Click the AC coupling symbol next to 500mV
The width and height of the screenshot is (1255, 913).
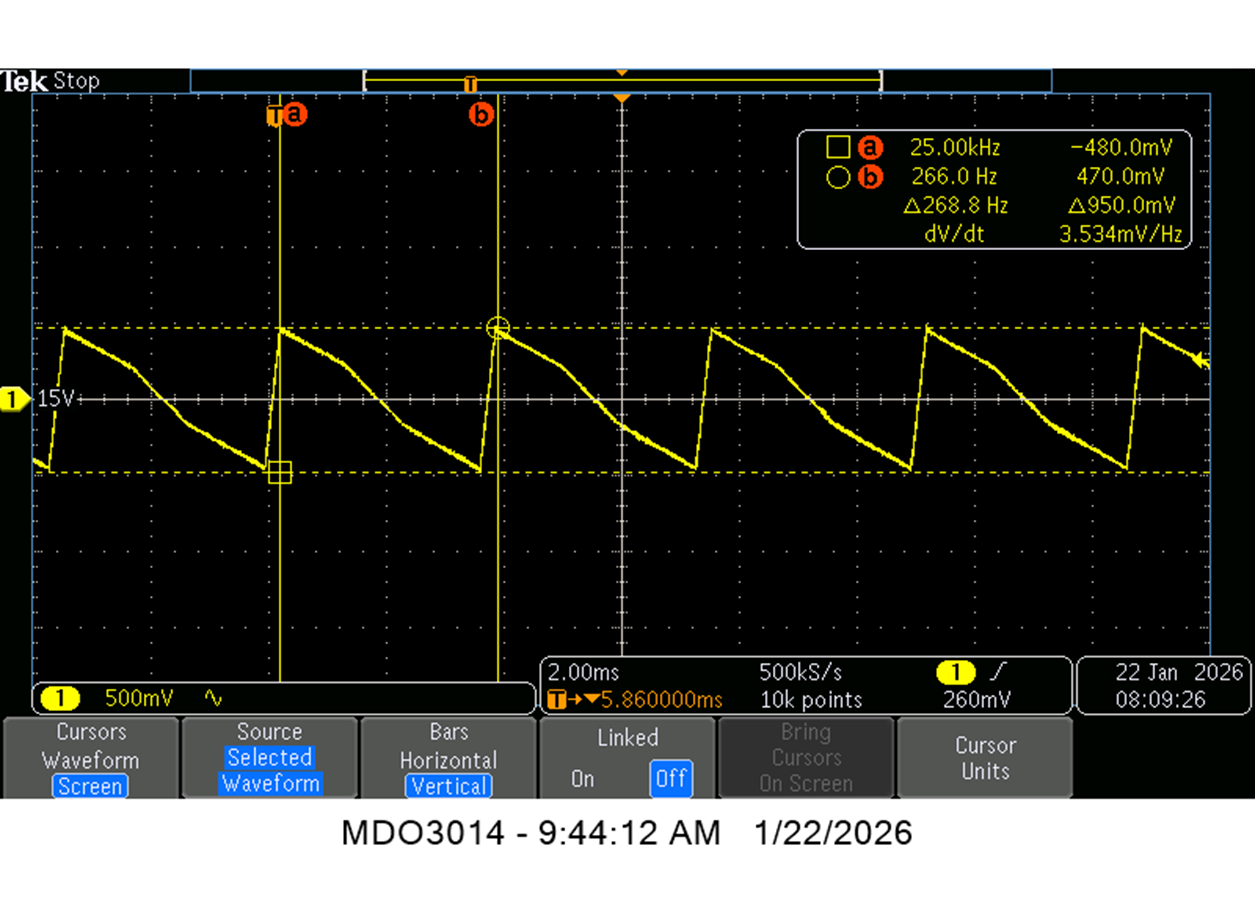tap(212, 697)
